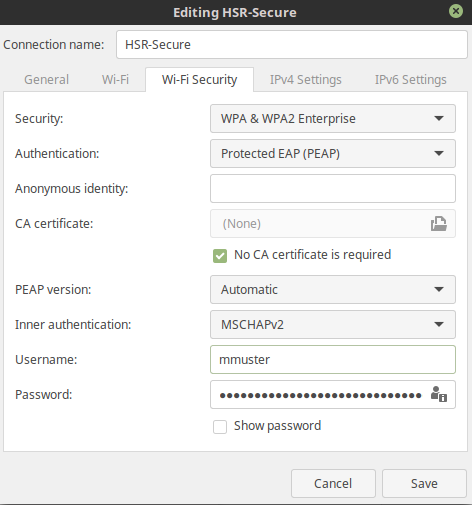
Task: Click the Username field containing mmuster
Action: tap(333, 360)
